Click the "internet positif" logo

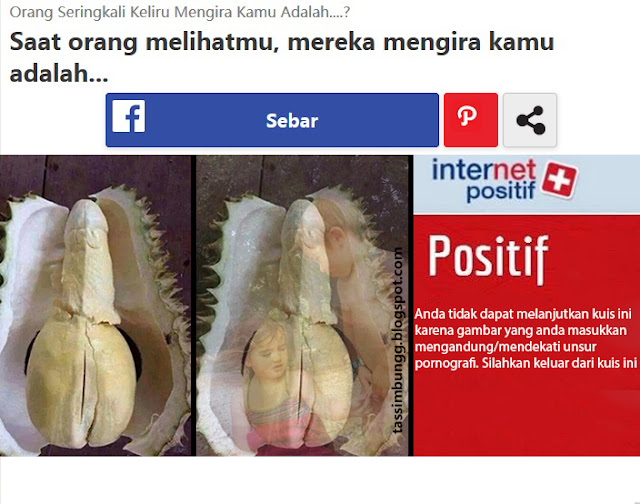coord(504,181)
